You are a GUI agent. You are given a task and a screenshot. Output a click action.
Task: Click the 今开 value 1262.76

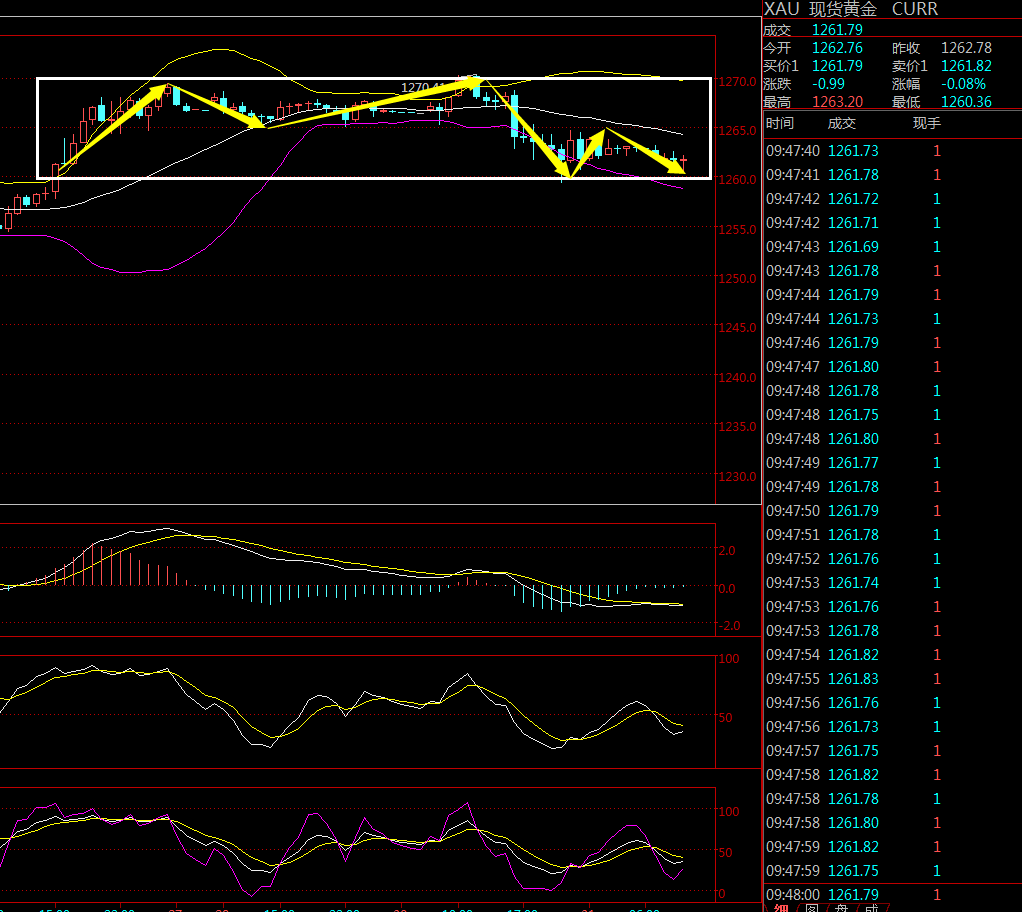(837, 48)
